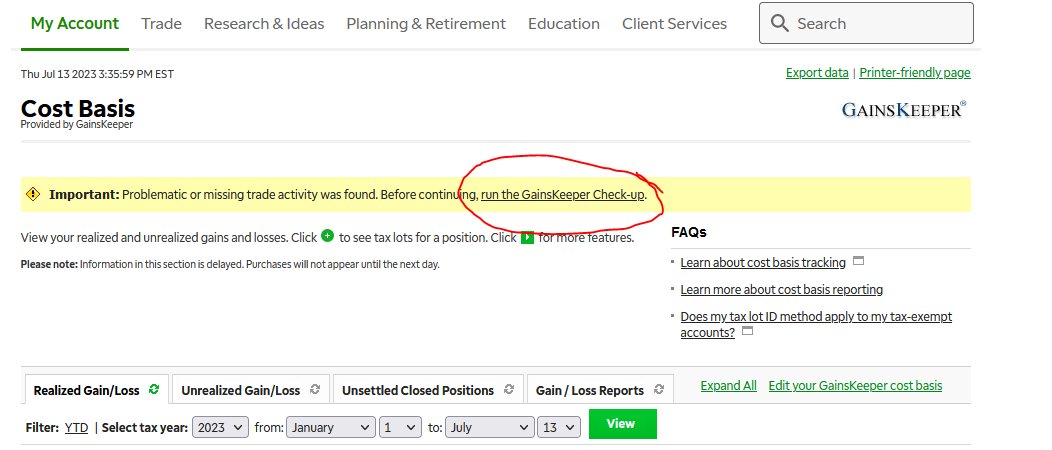Switch to the Realized Gain/Loss tab

(x=97, y=390)
